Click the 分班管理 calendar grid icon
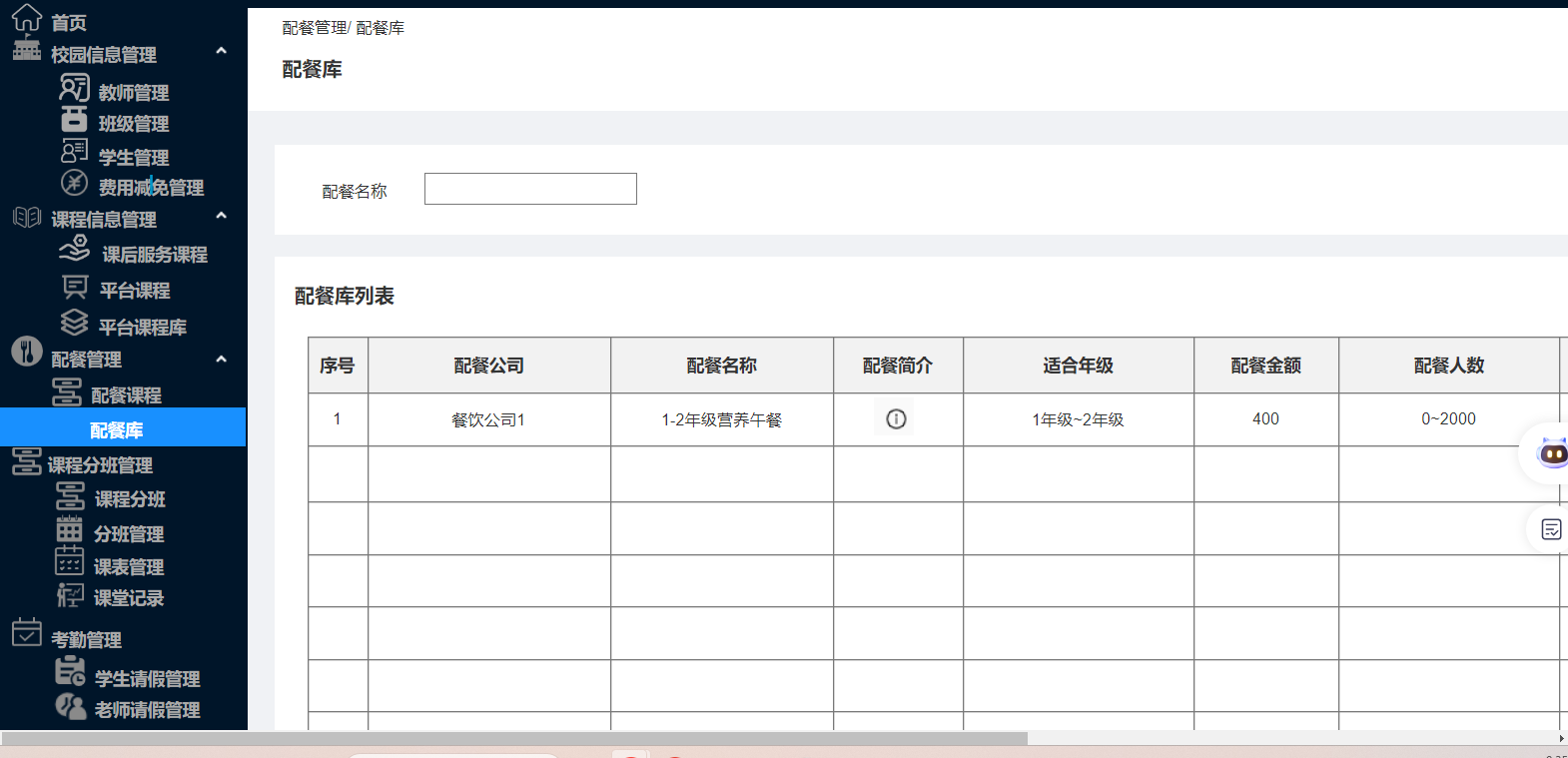 pos(70,529)
